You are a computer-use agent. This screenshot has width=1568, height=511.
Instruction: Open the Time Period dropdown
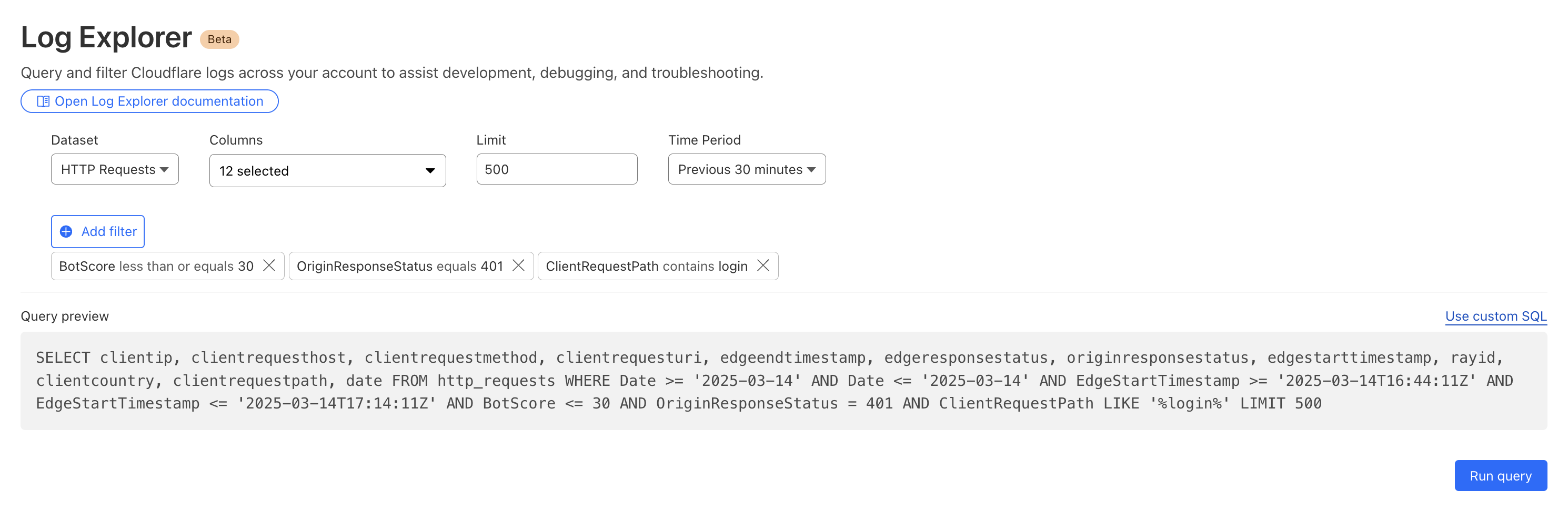click(x=746, y=169)
